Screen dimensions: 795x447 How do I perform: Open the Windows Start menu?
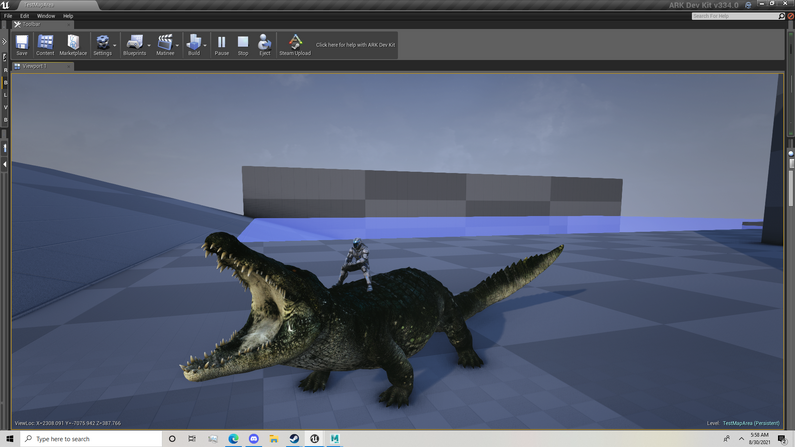(10, 439)
